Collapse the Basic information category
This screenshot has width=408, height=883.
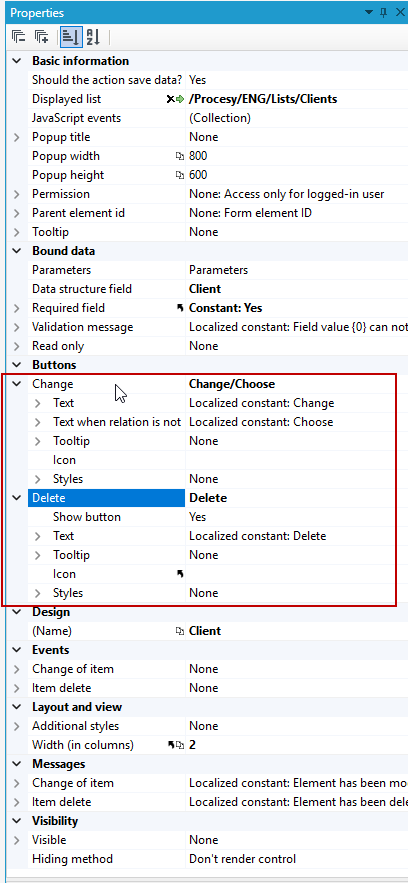coord(17,61)
